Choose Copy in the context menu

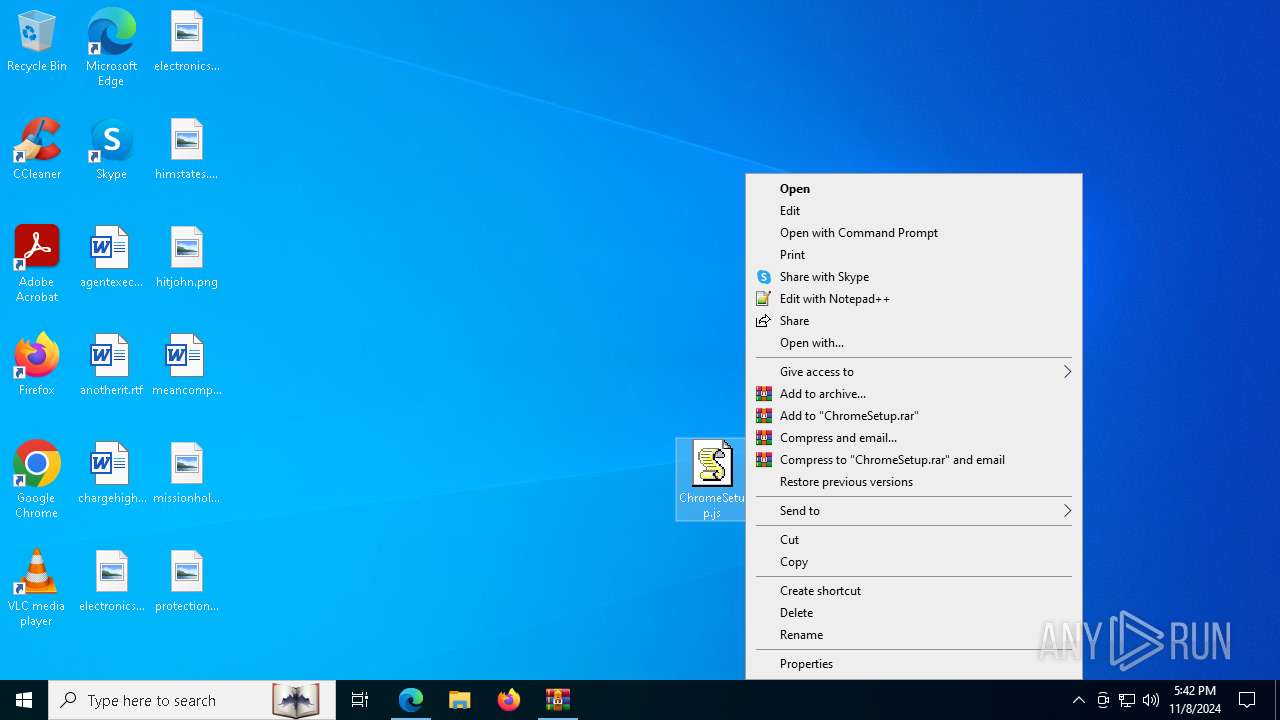tap(914, 562)
